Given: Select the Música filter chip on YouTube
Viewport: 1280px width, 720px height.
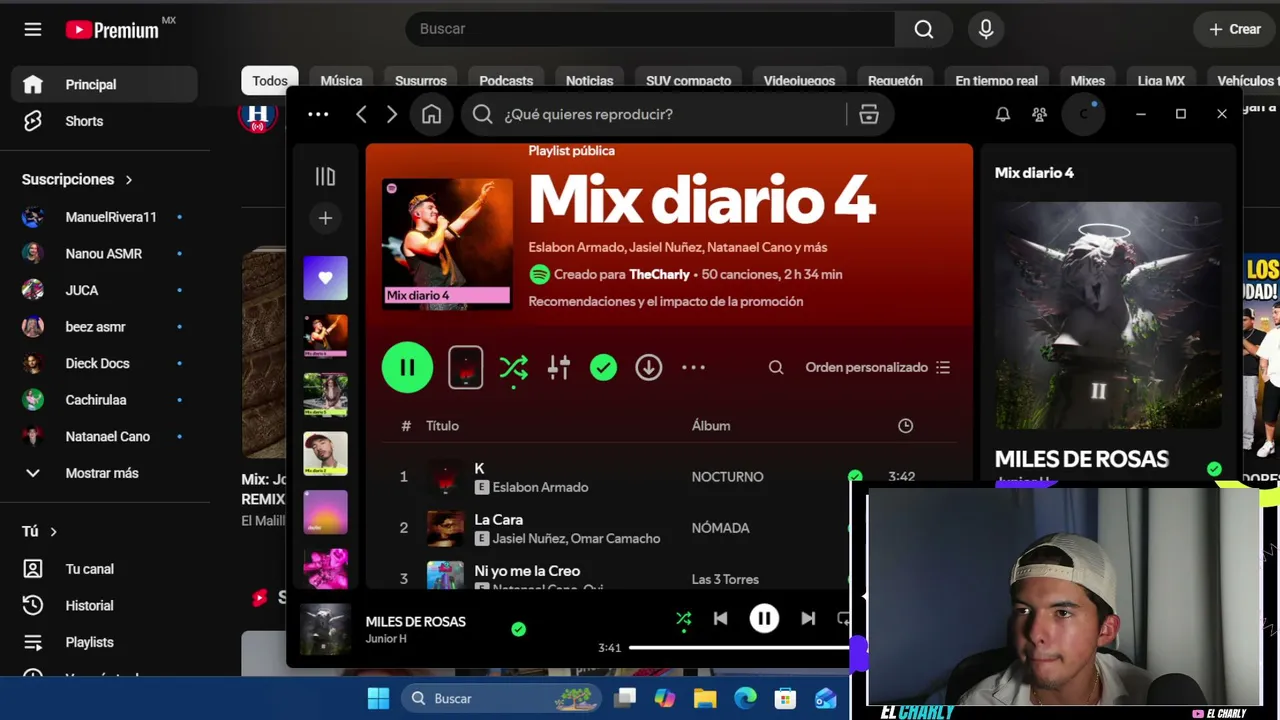Looking at the screenshot, I should 341,81.
